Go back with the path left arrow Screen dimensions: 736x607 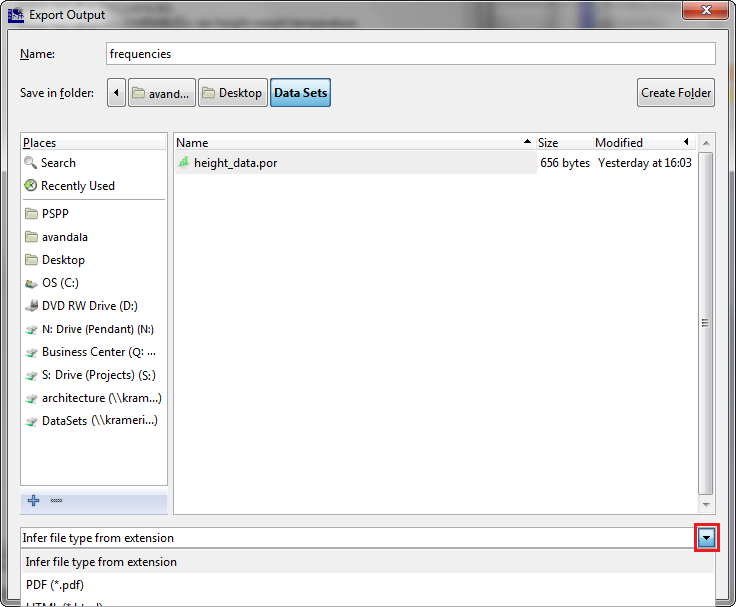point(116,92)
